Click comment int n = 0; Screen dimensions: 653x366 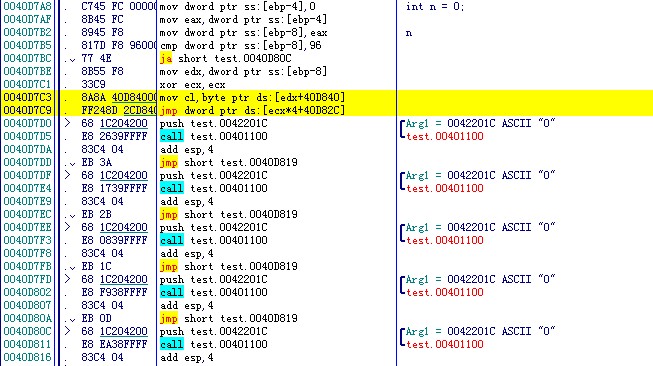pos(435,7)
